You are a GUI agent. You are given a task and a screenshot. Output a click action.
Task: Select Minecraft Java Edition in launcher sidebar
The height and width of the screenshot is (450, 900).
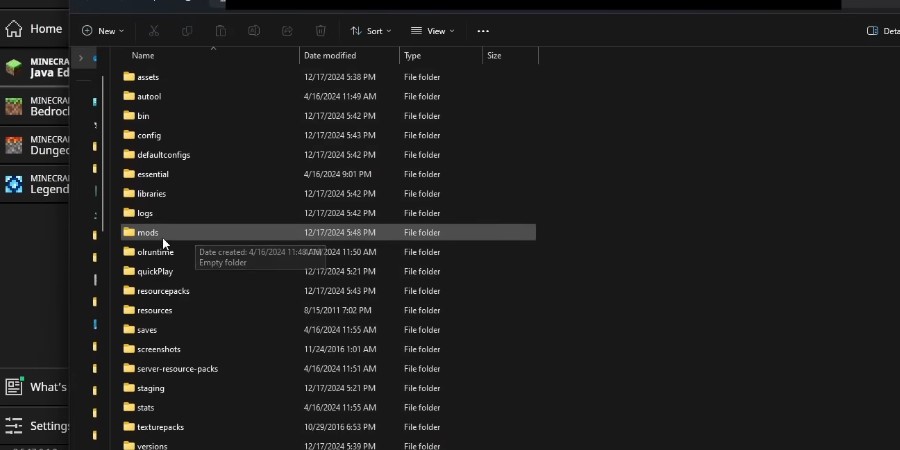coord(34,67)
